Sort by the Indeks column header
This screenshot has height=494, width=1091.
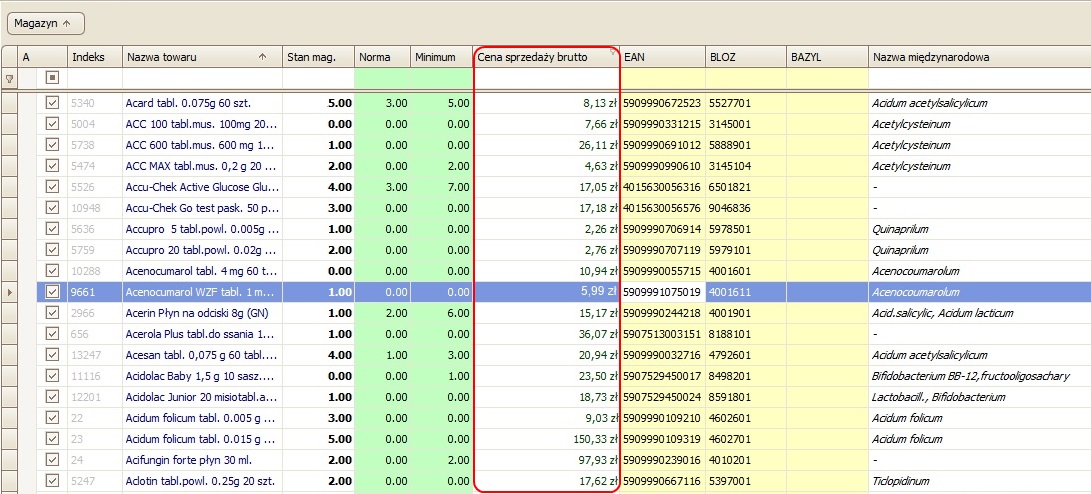coord(94,58)
